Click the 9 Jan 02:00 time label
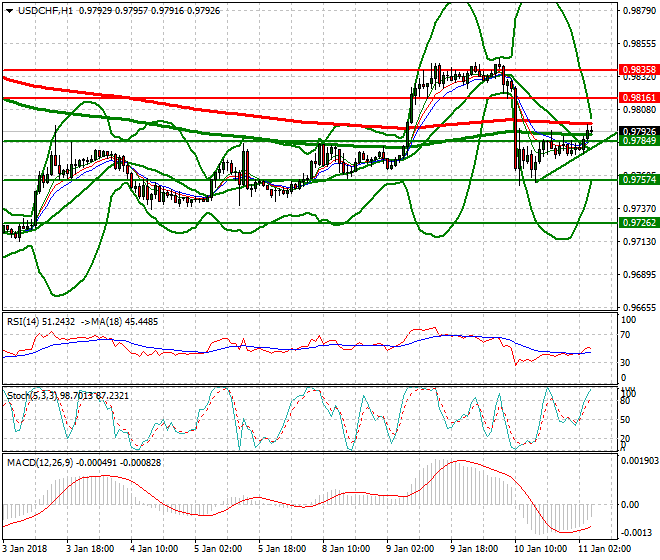Image resolution: width=660 pixels, height=560 pixels. click(410, 549)
